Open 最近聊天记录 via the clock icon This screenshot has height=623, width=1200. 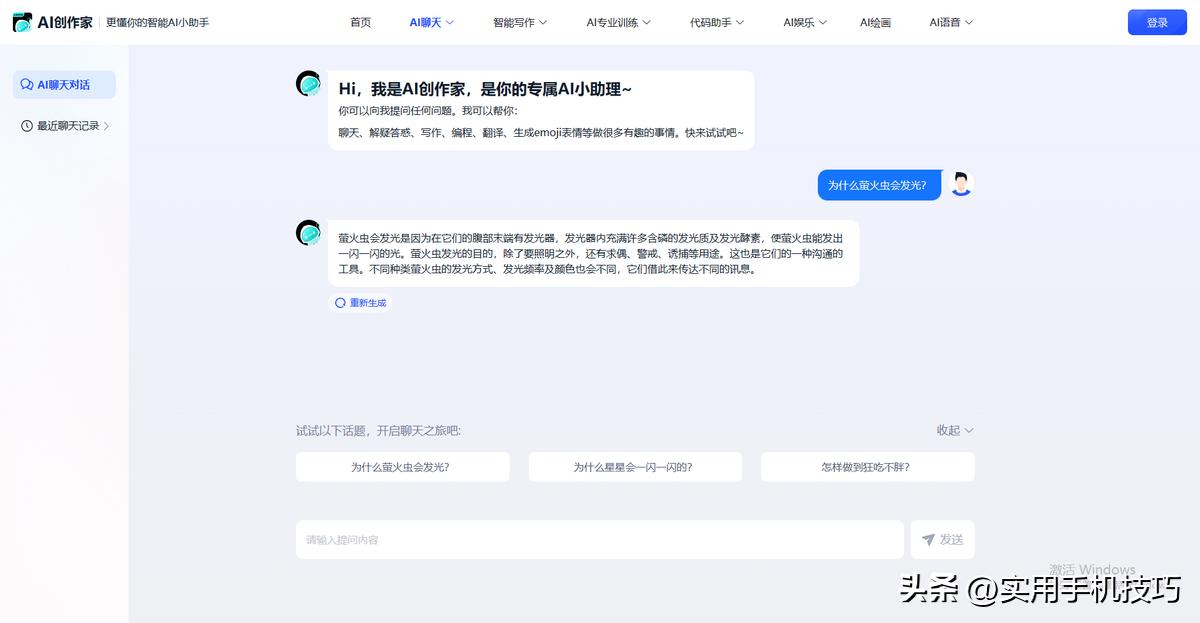point(25,125)
